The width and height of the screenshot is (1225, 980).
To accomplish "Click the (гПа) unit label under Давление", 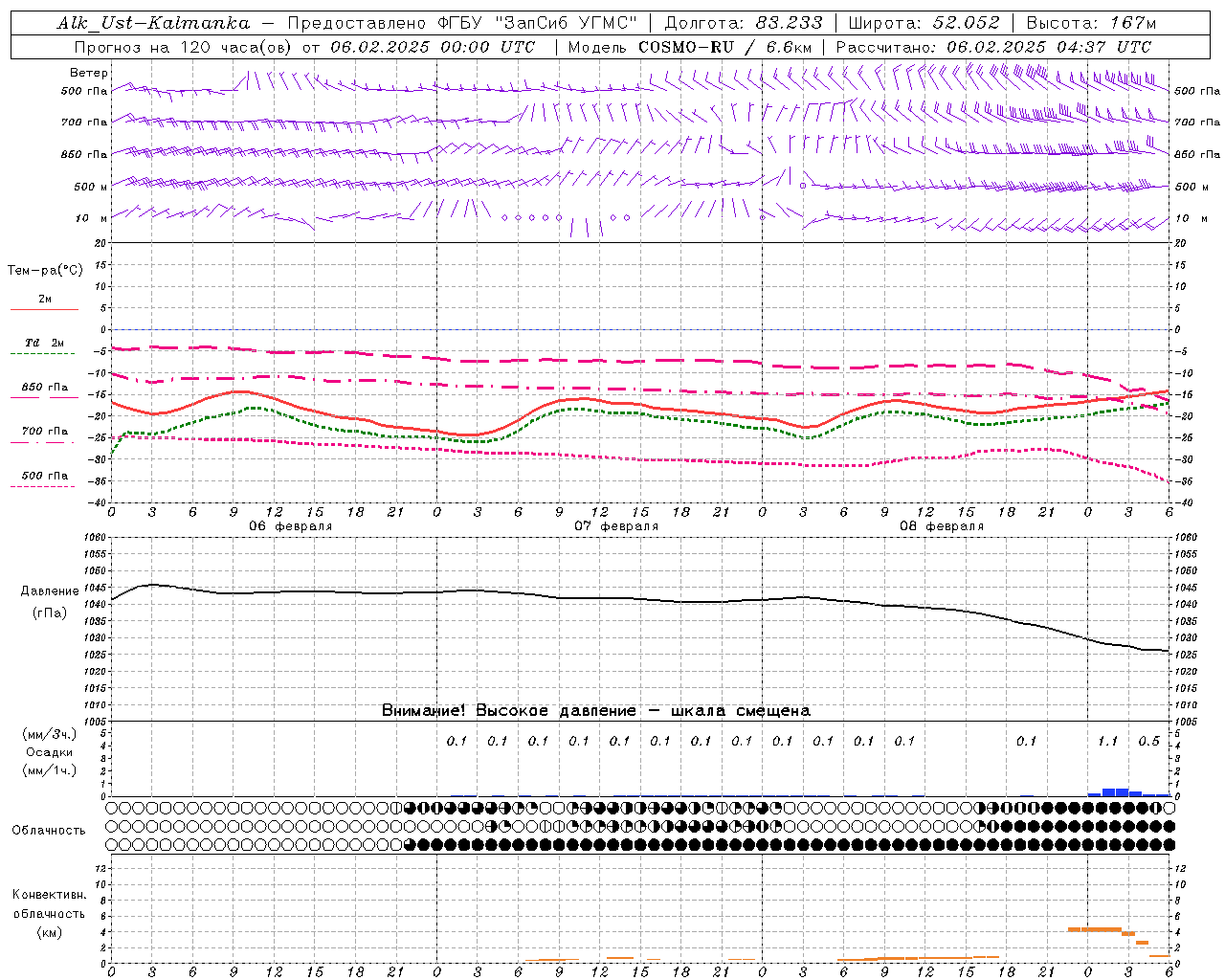I will [x=50, y=613].
